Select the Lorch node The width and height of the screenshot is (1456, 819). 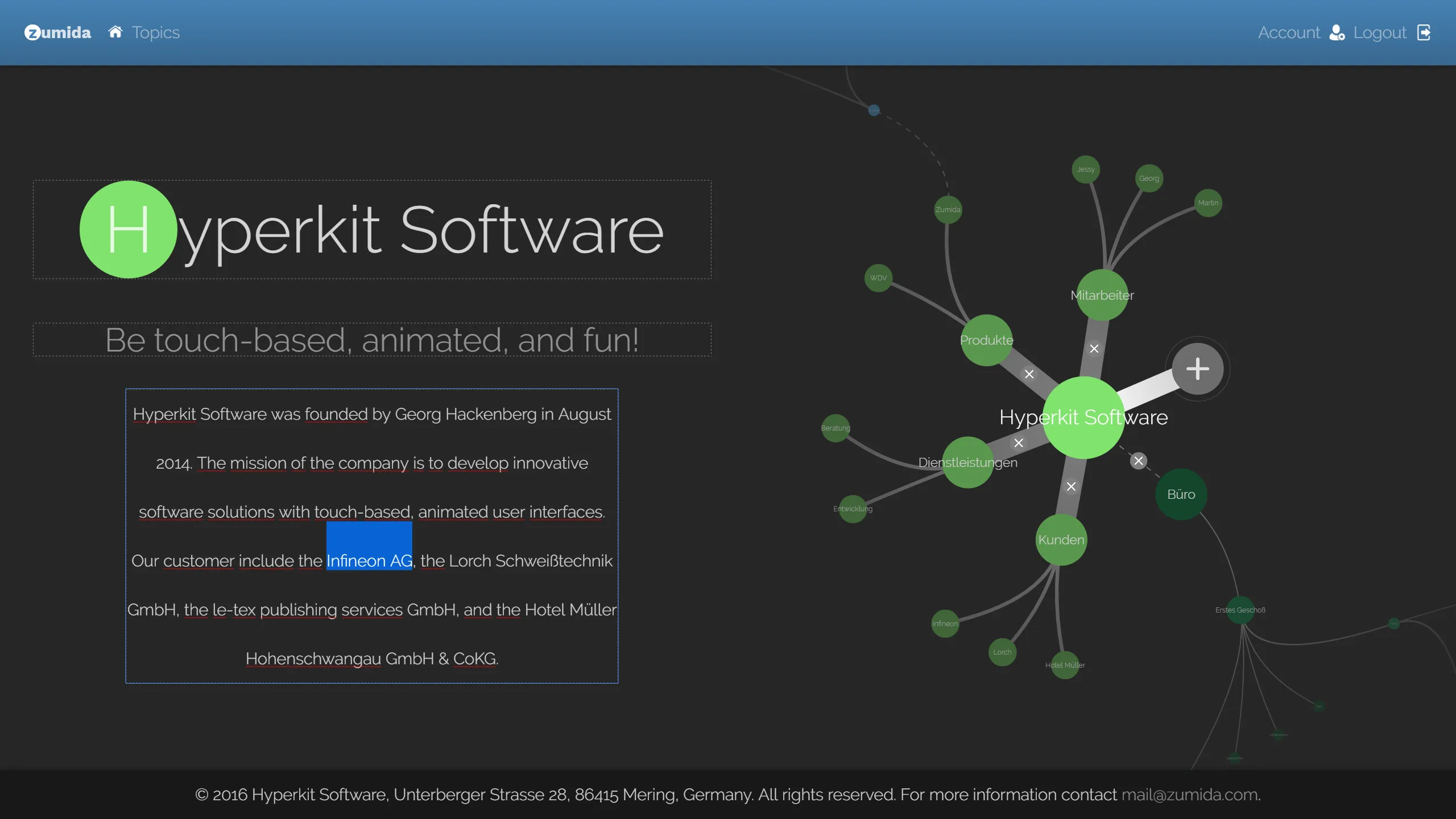click(x=1003, y=652)
